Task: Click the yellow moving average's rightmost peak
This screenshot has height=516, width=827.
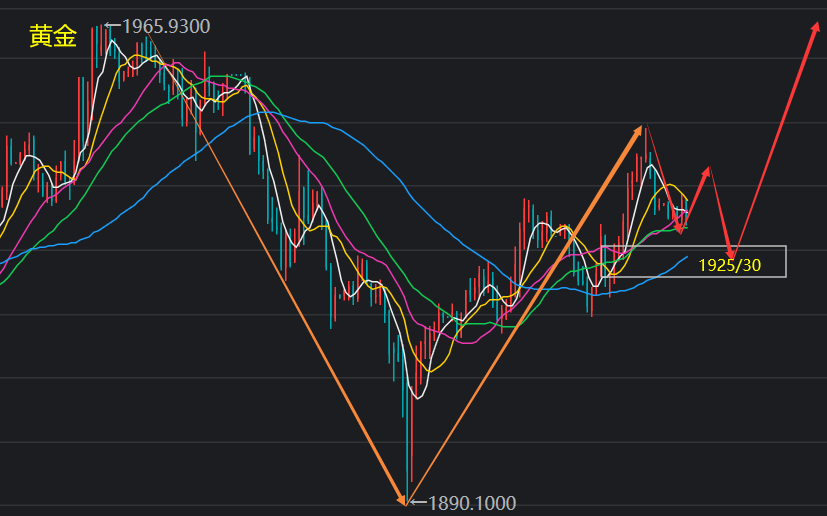Action: tap(669, 186)
